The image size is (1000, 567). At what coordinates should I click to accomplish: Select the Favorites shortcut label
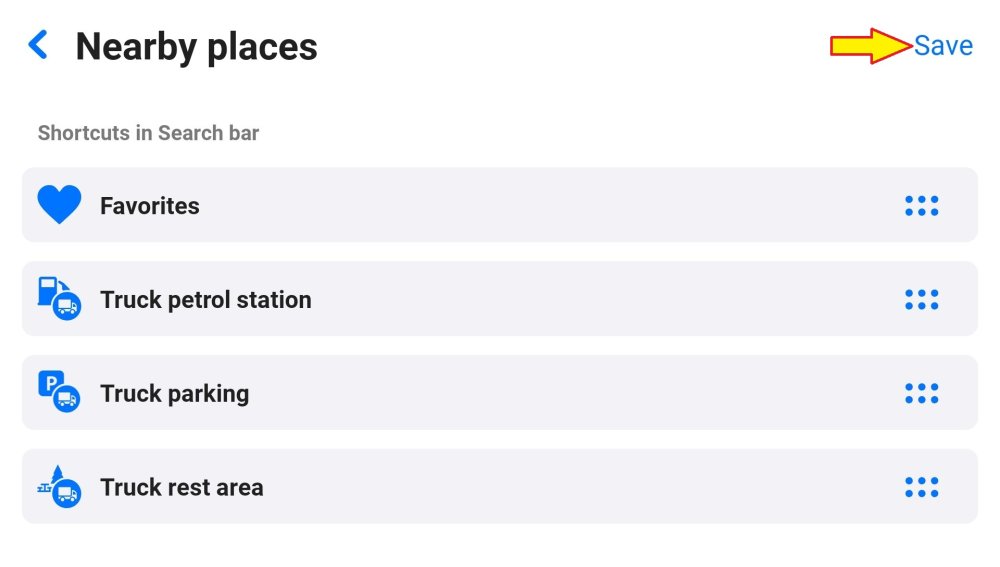(150, 206)
